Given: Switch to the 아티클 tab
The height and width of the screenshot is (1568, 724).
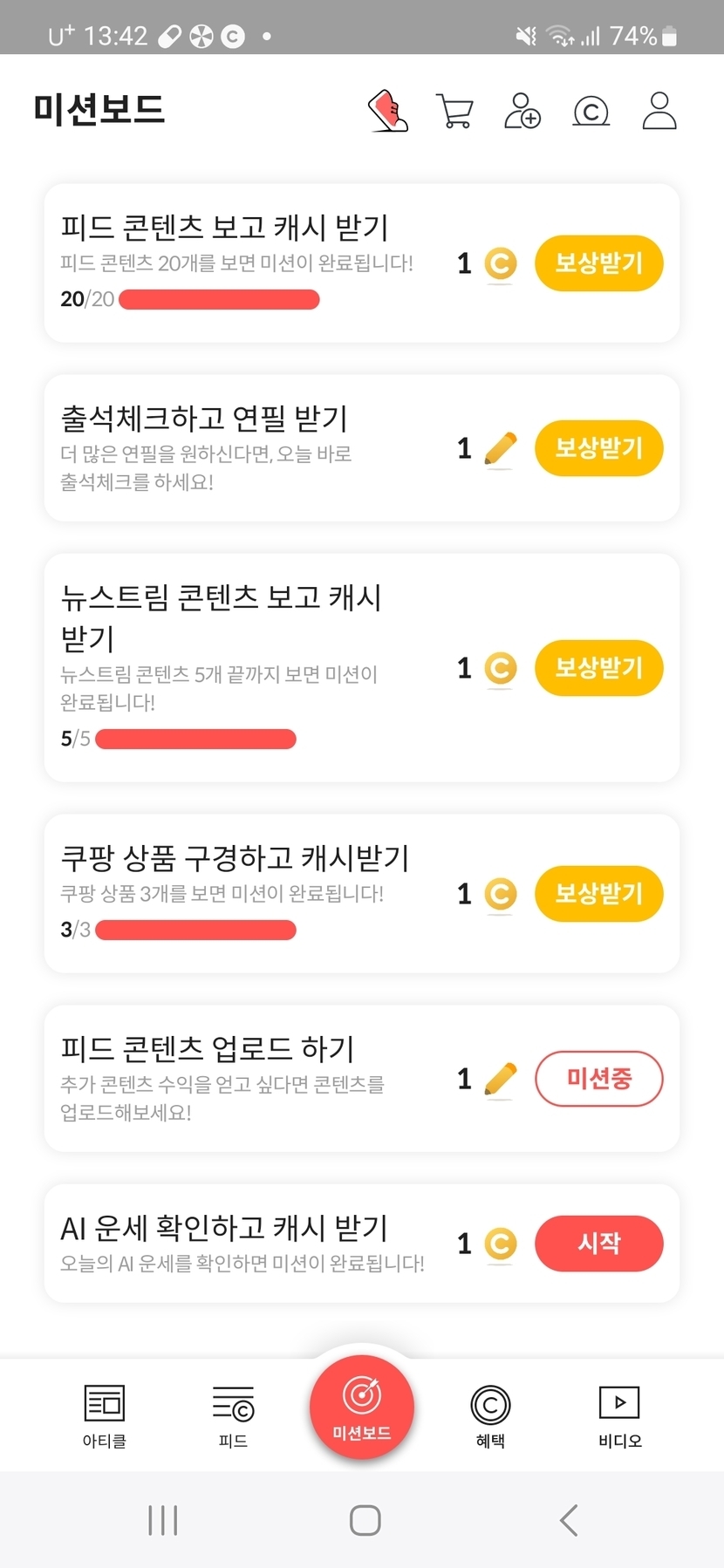Looking at the screenshot, I should click(105, 1415).
